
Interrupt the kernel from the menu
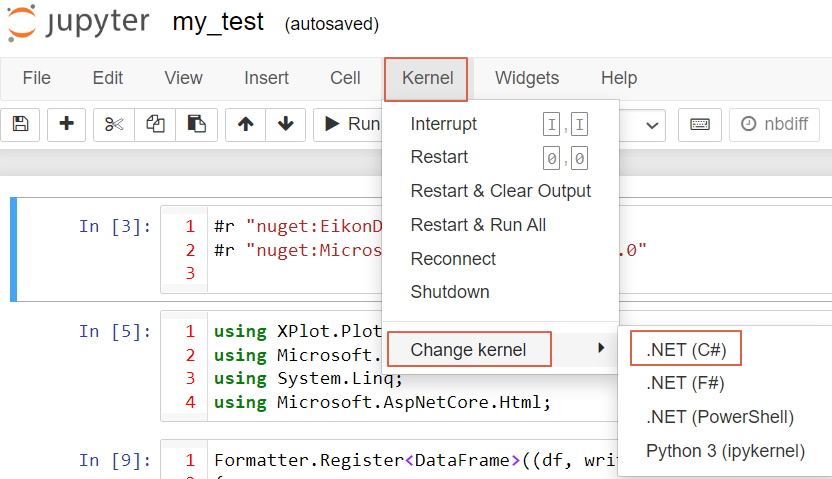point(443,124)
